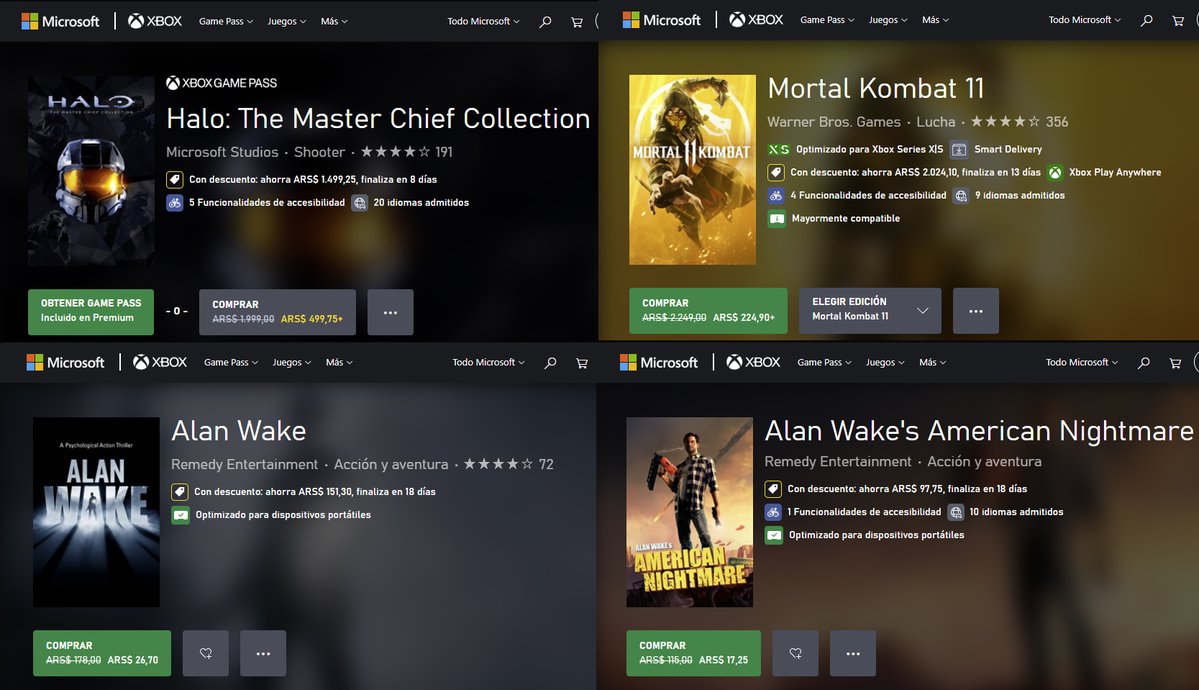
Task: Open search on Alan Wake page header
Action: pyautogui.click(x=550, y=363)
